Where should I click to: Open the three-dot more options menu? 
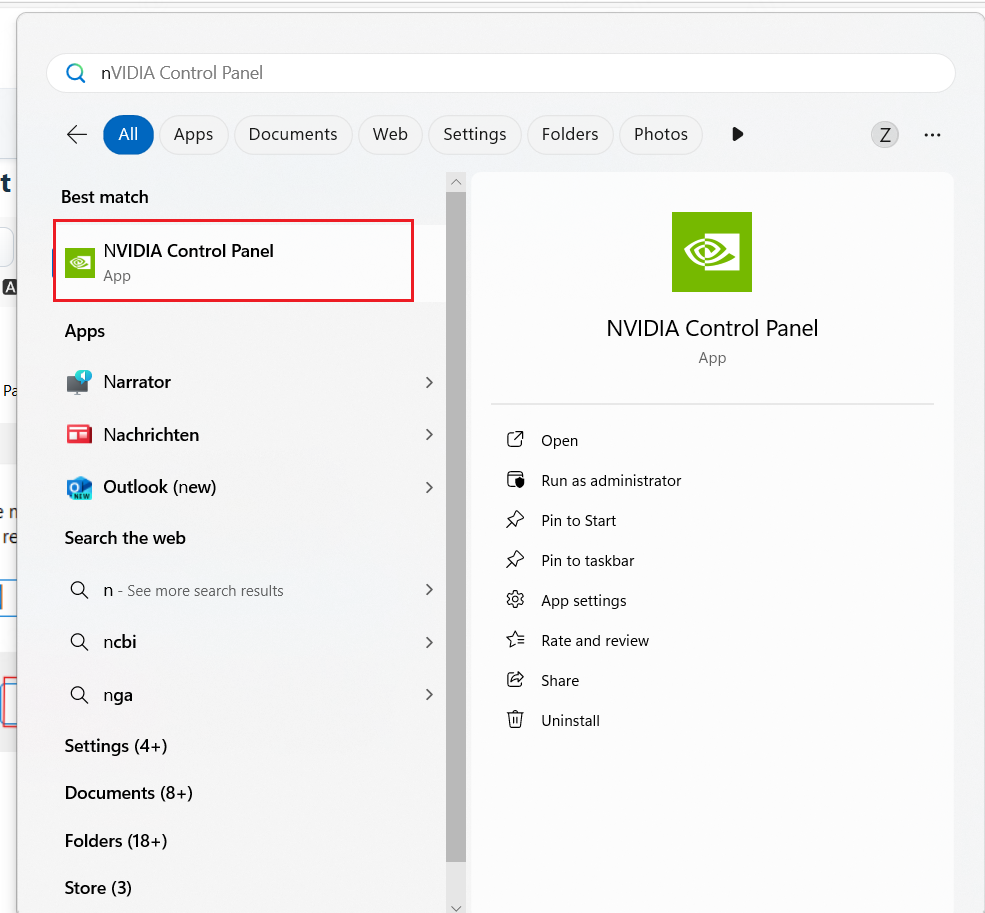pos(932,134)
